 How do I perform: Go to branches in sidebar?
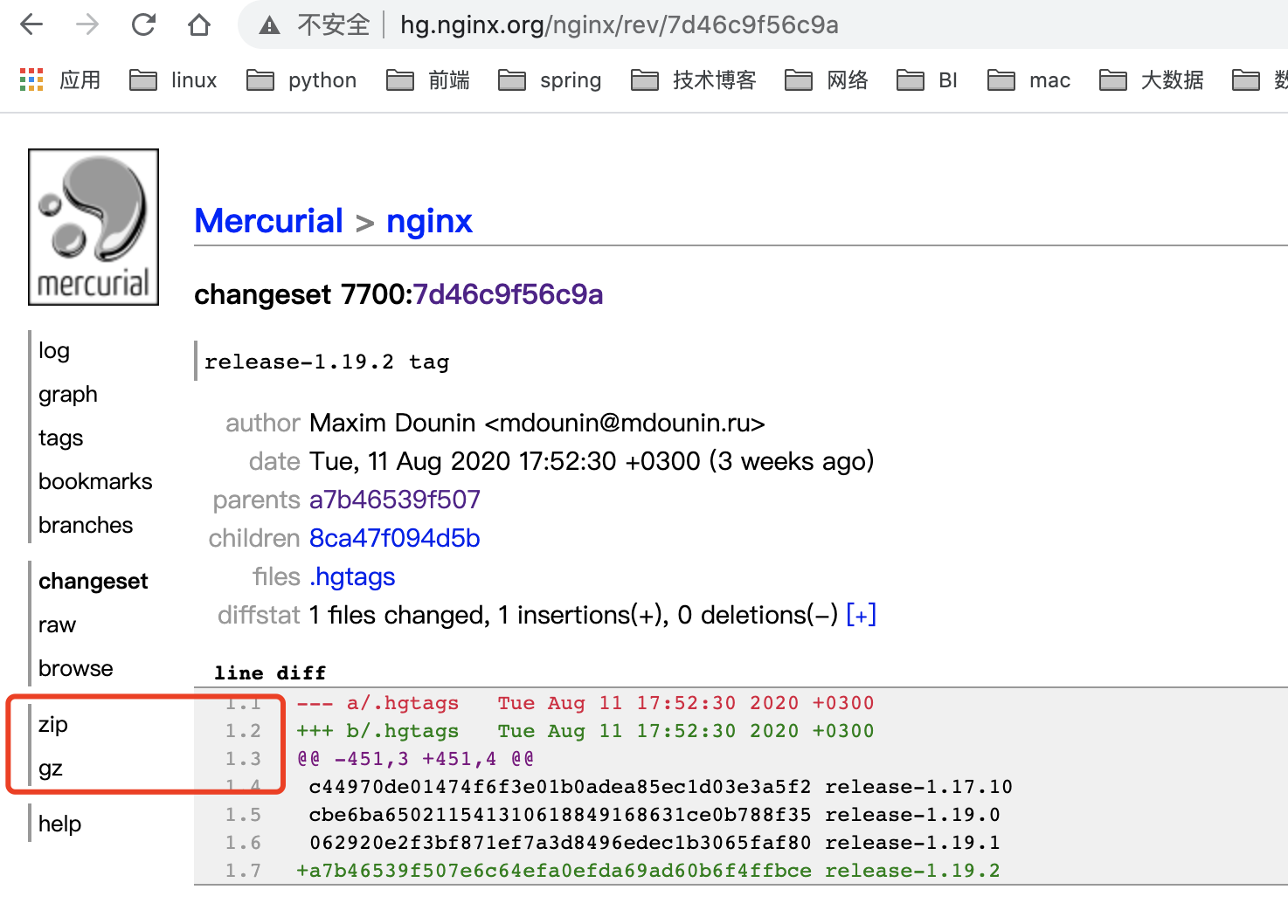[x=86, y=526]
